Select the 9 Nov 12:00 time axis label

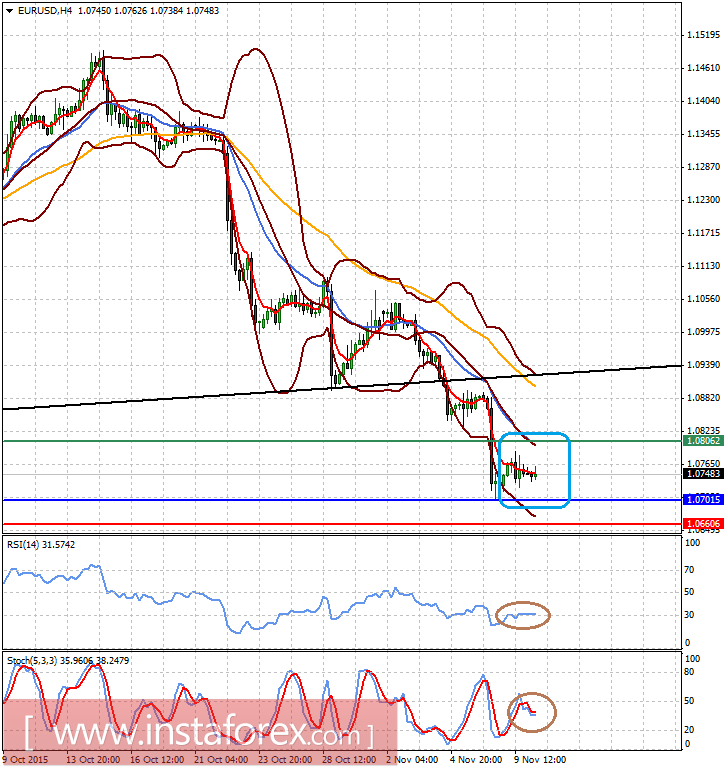pos(540,760)
